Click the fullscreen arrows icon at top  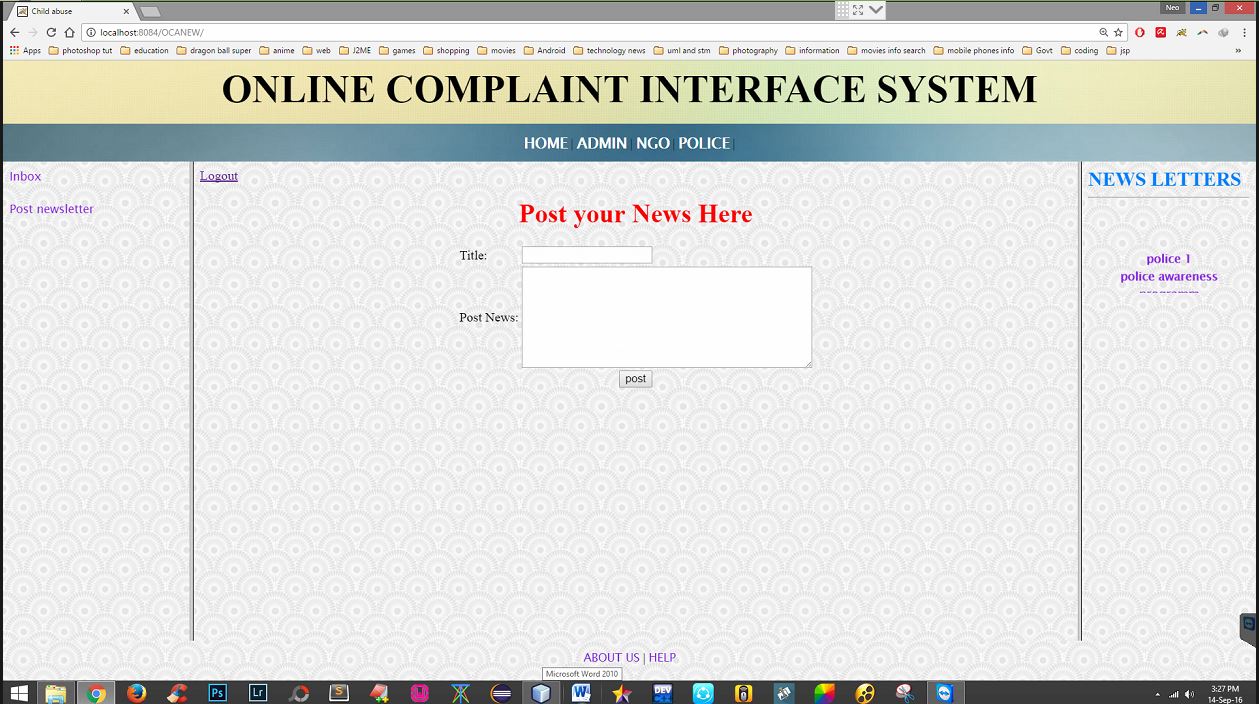pos(858,10)
